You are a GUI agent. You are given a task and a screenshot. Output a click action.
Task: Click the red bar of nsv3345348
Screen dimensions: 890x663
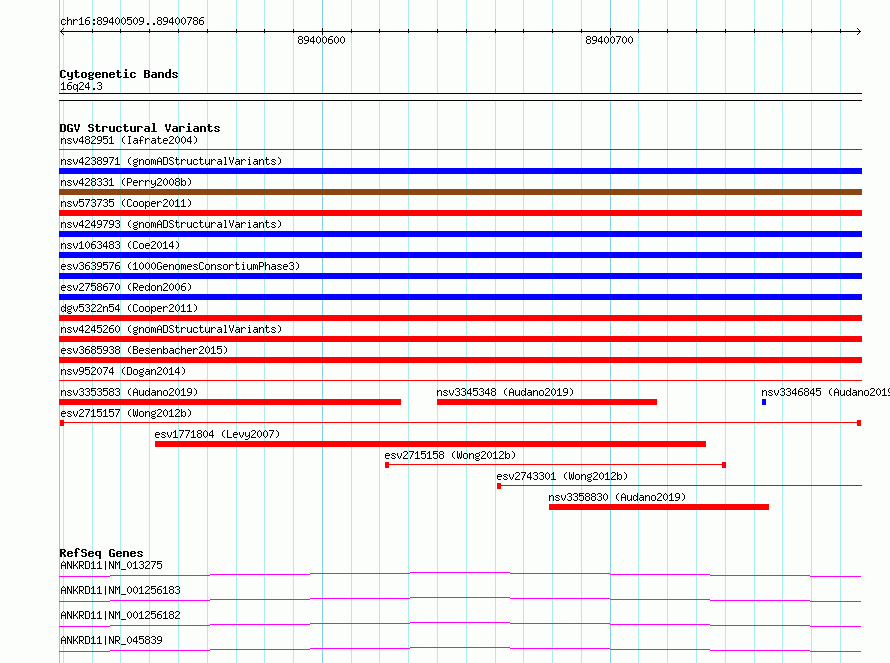[547, 402]
